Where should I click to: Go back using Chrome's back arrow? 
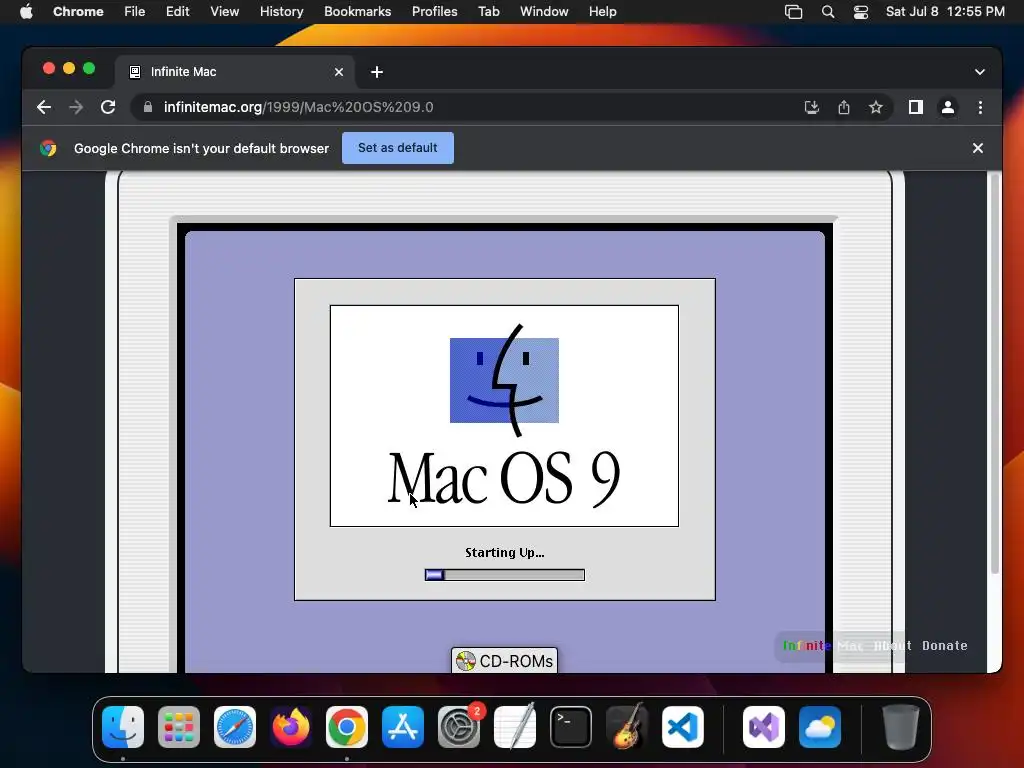(x=44, y=107)
